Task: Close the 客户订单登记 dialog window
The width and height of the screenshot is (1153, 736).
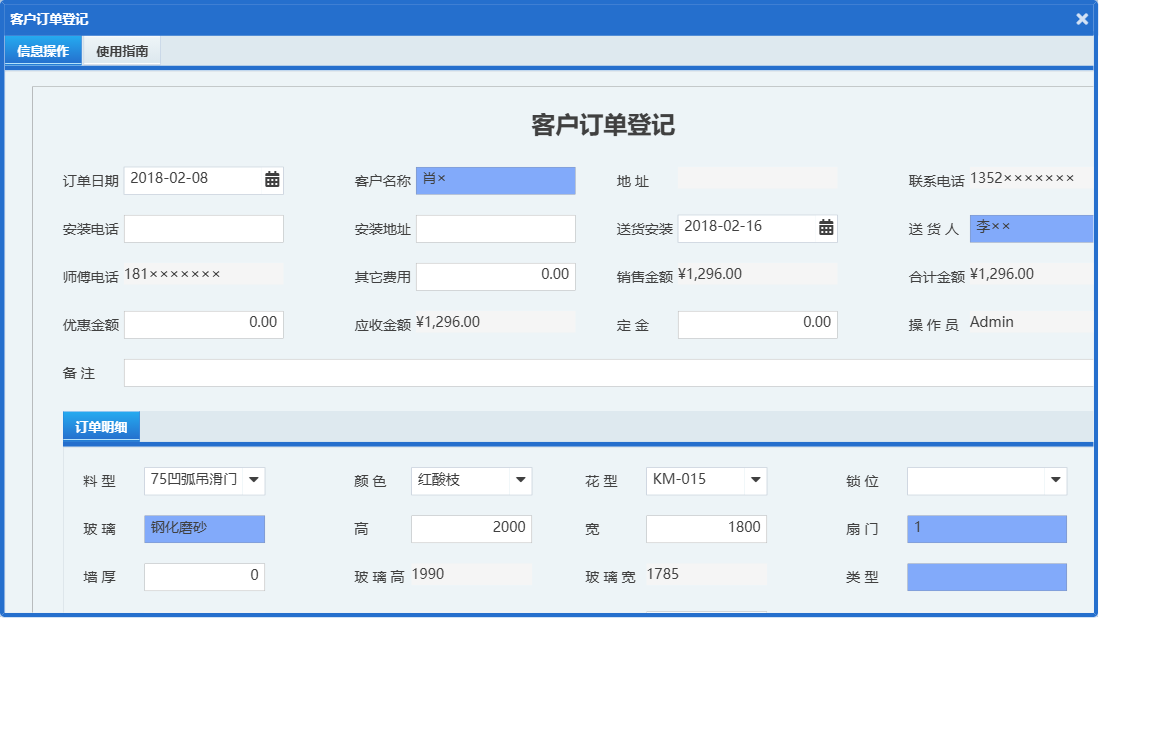Action: 1081,18
